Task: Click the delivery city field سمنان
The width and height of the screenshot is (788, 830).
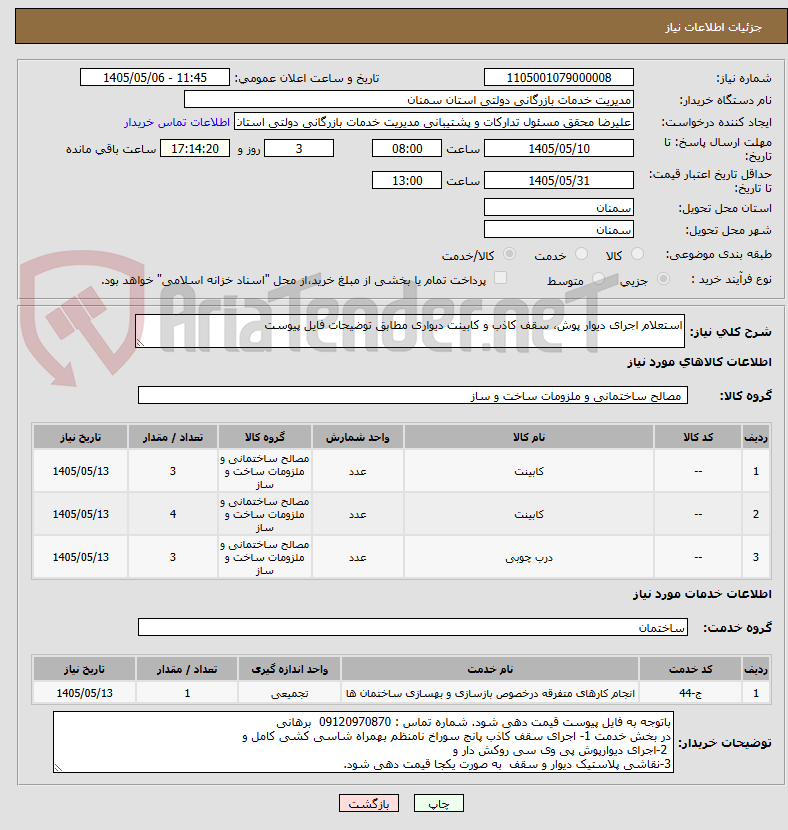Action: tap(559, 229)
